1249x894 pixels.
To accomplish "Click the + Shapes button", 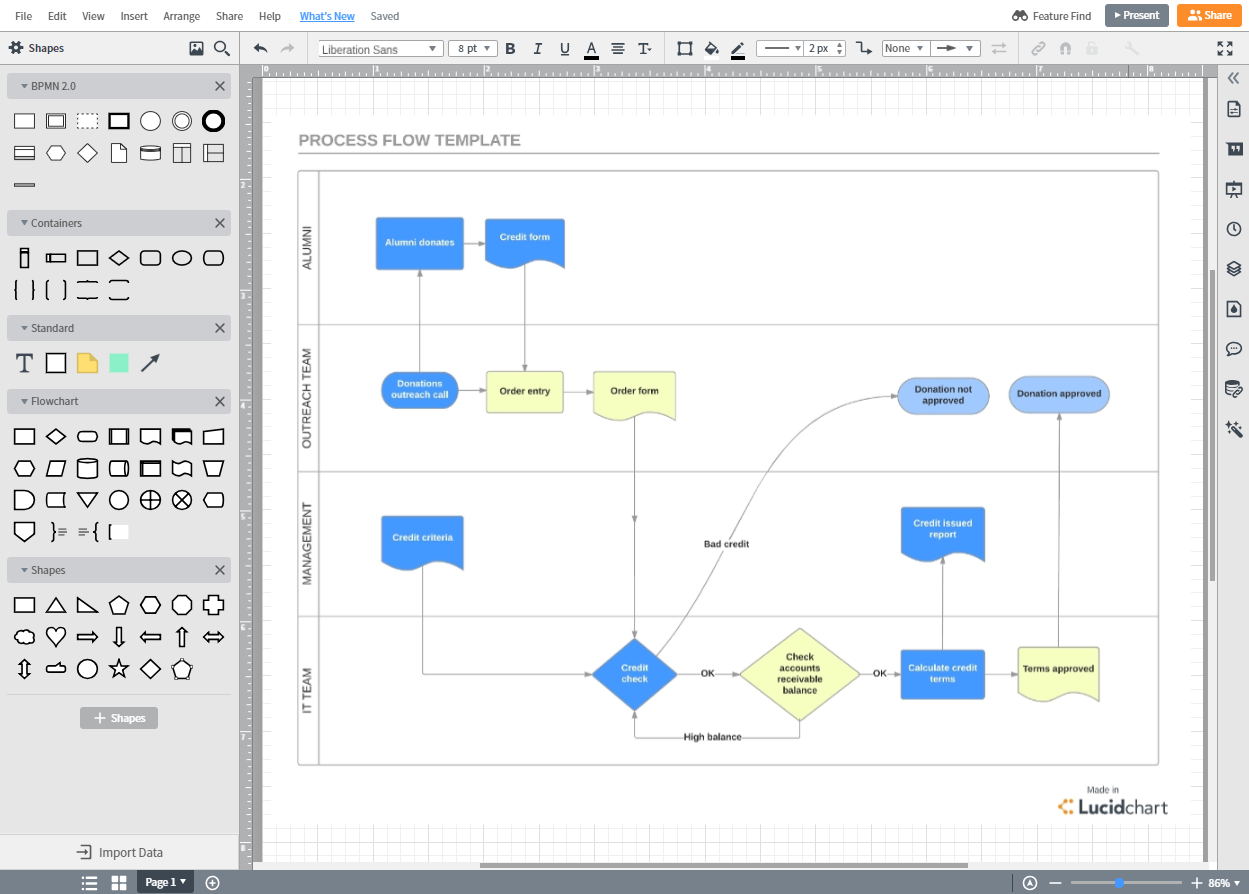I will [119, 718].
